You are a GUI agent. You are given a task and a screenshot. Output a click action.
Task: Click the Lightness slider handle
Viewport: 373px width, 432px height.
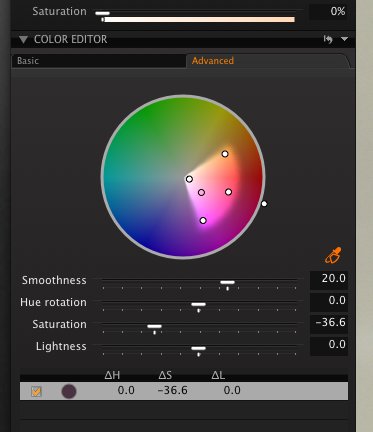[199, 348]
